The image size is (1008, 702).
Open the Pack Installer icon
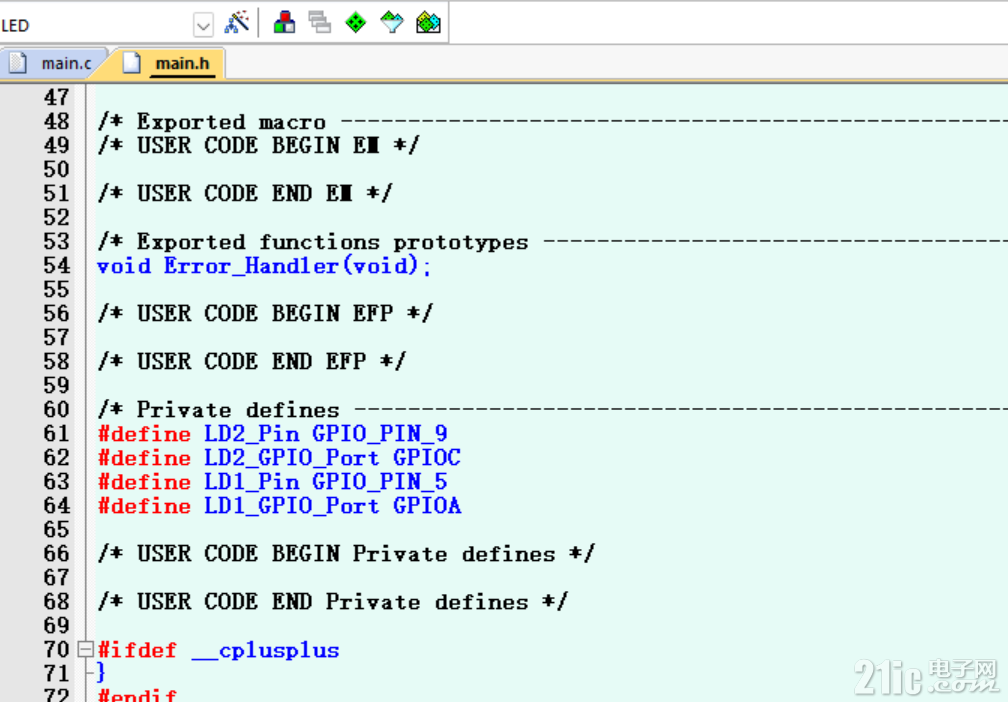click(428, 22)
